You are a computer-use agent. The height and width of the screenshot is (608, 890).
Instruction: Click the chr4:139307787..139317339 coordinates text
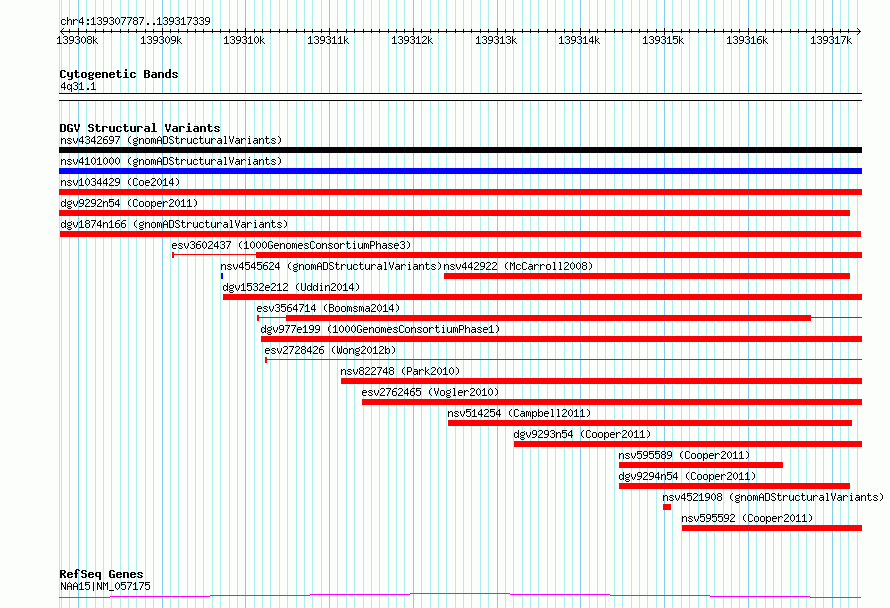click(135, 21)
